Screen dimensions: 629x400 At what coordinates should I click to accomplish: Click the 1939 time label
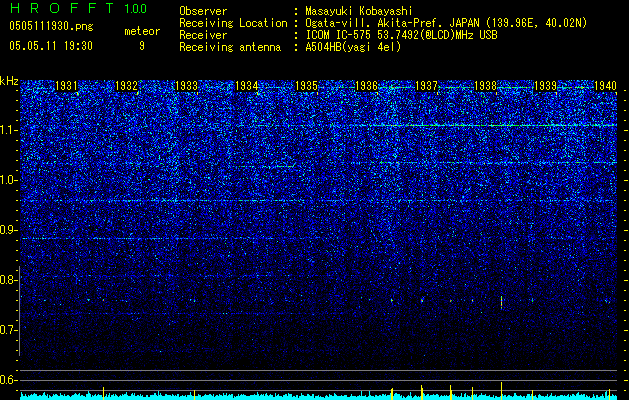pos(546,86)
